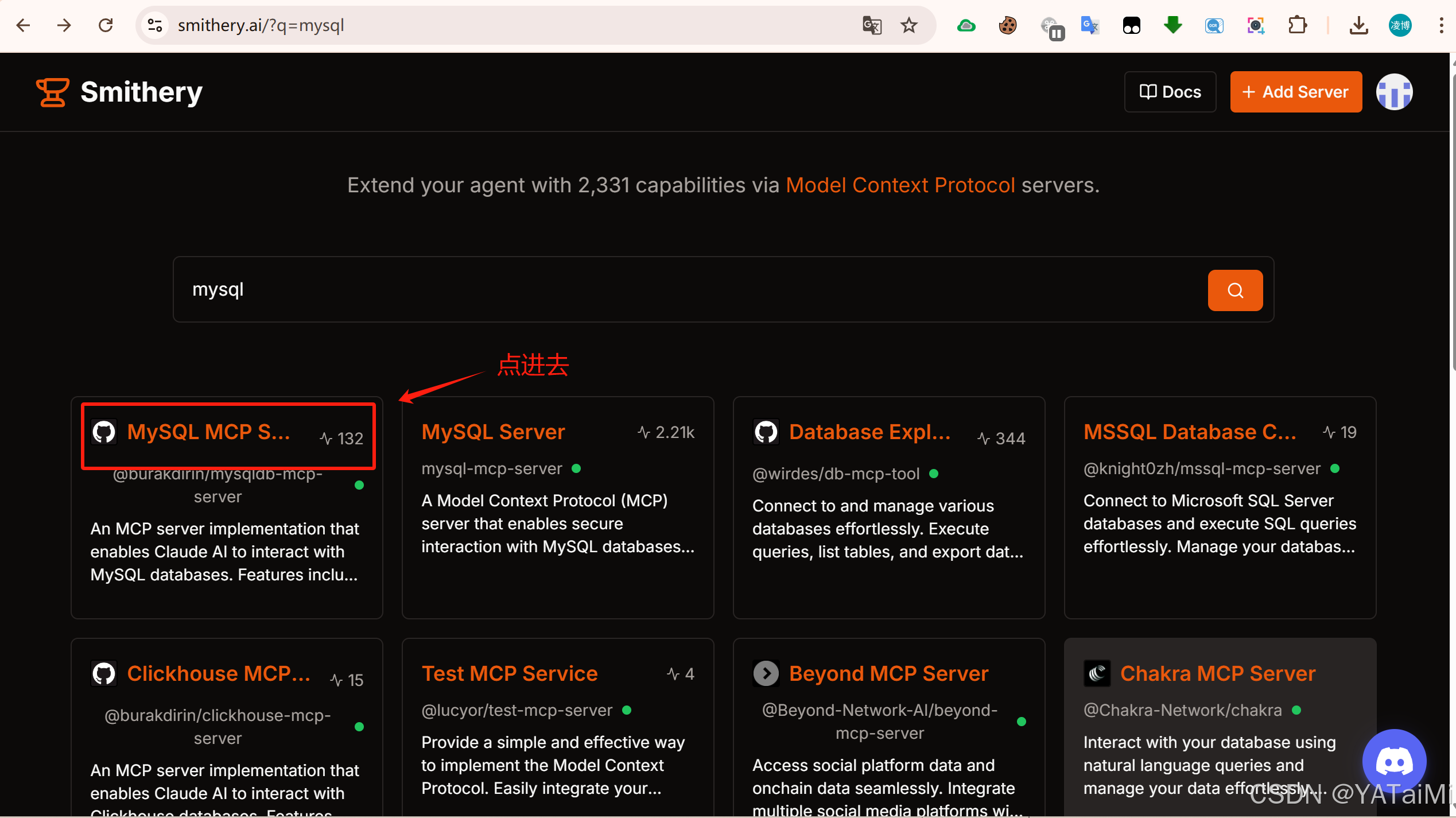Open Chrome three-dot menu
The image size is (1456, 818).
(1441, 25)
